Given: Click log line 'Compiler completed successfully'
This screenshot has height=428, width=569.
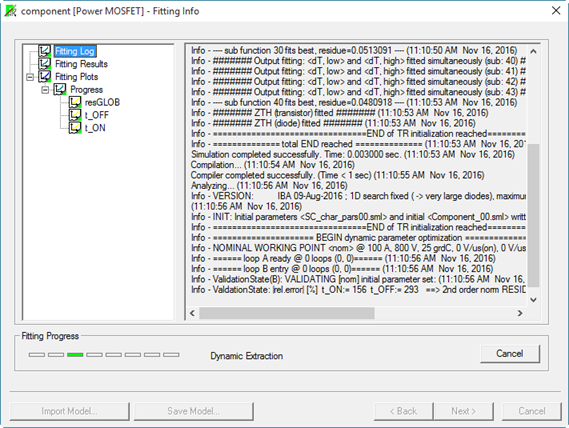Looking at the screenshot, I should [337, 175].
